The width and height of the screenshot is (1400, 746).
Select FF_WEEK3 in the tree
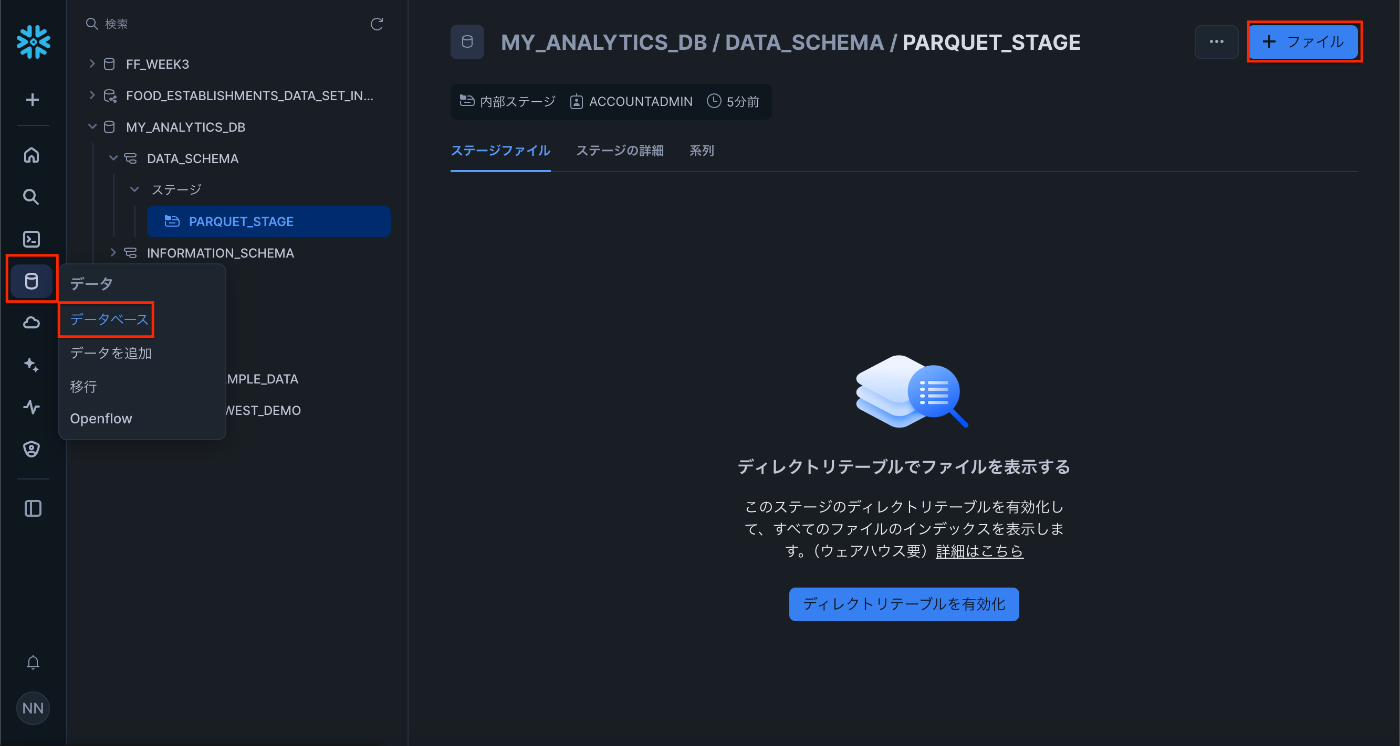tap(157, 64)
